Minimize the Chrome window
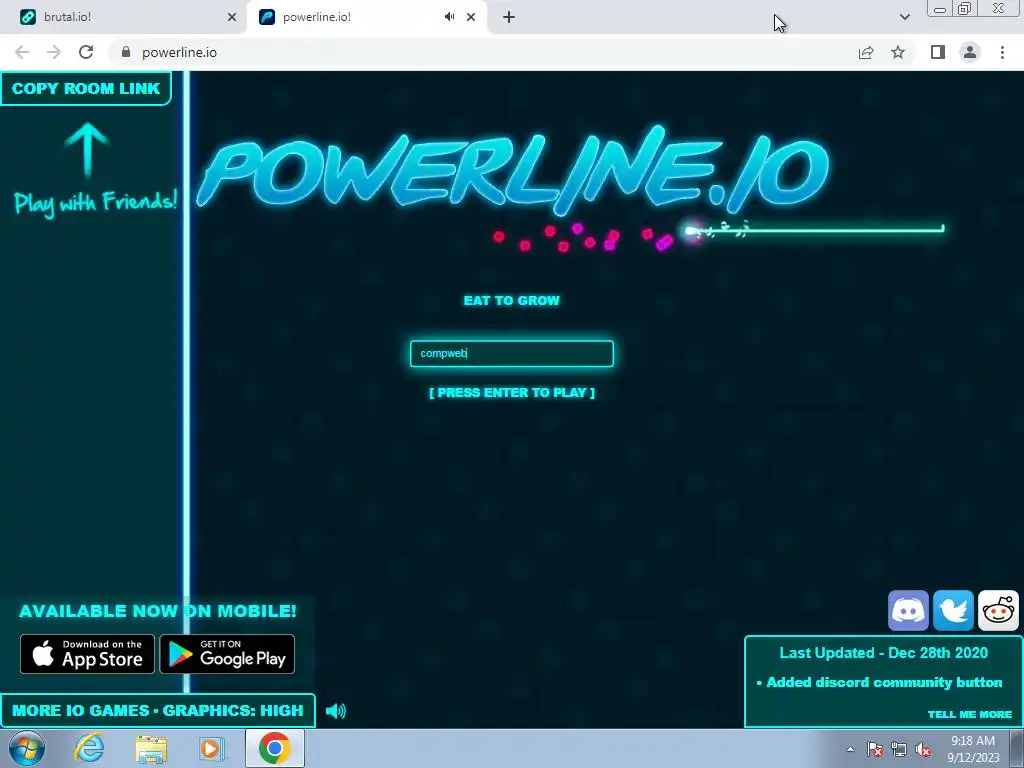 tap(940, 9)
